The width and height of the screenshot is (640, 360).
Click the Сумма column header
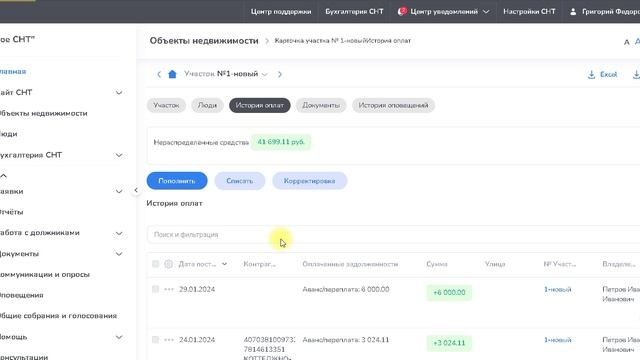437,264
